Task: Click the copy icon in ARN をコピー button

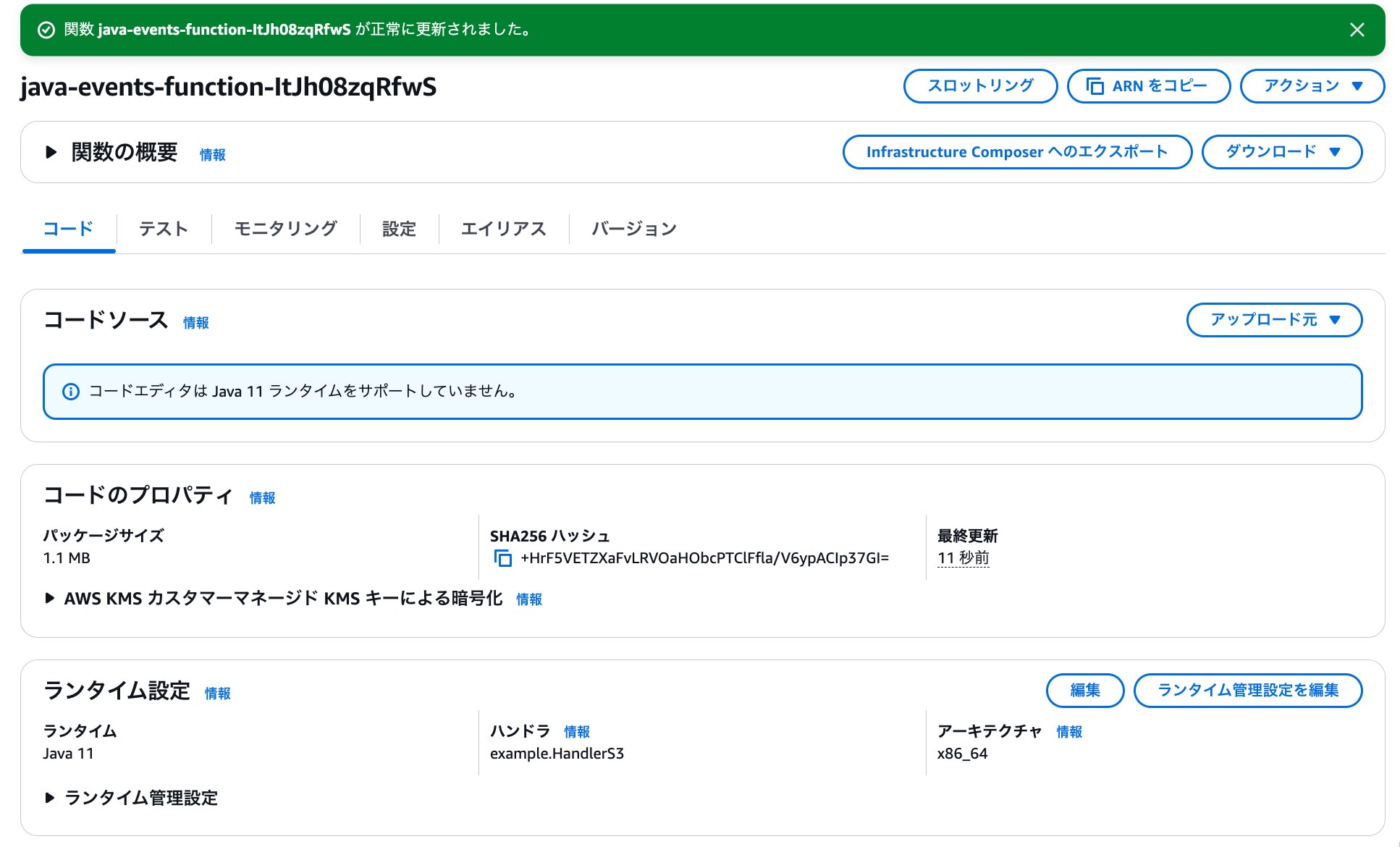Action: 1095,86
